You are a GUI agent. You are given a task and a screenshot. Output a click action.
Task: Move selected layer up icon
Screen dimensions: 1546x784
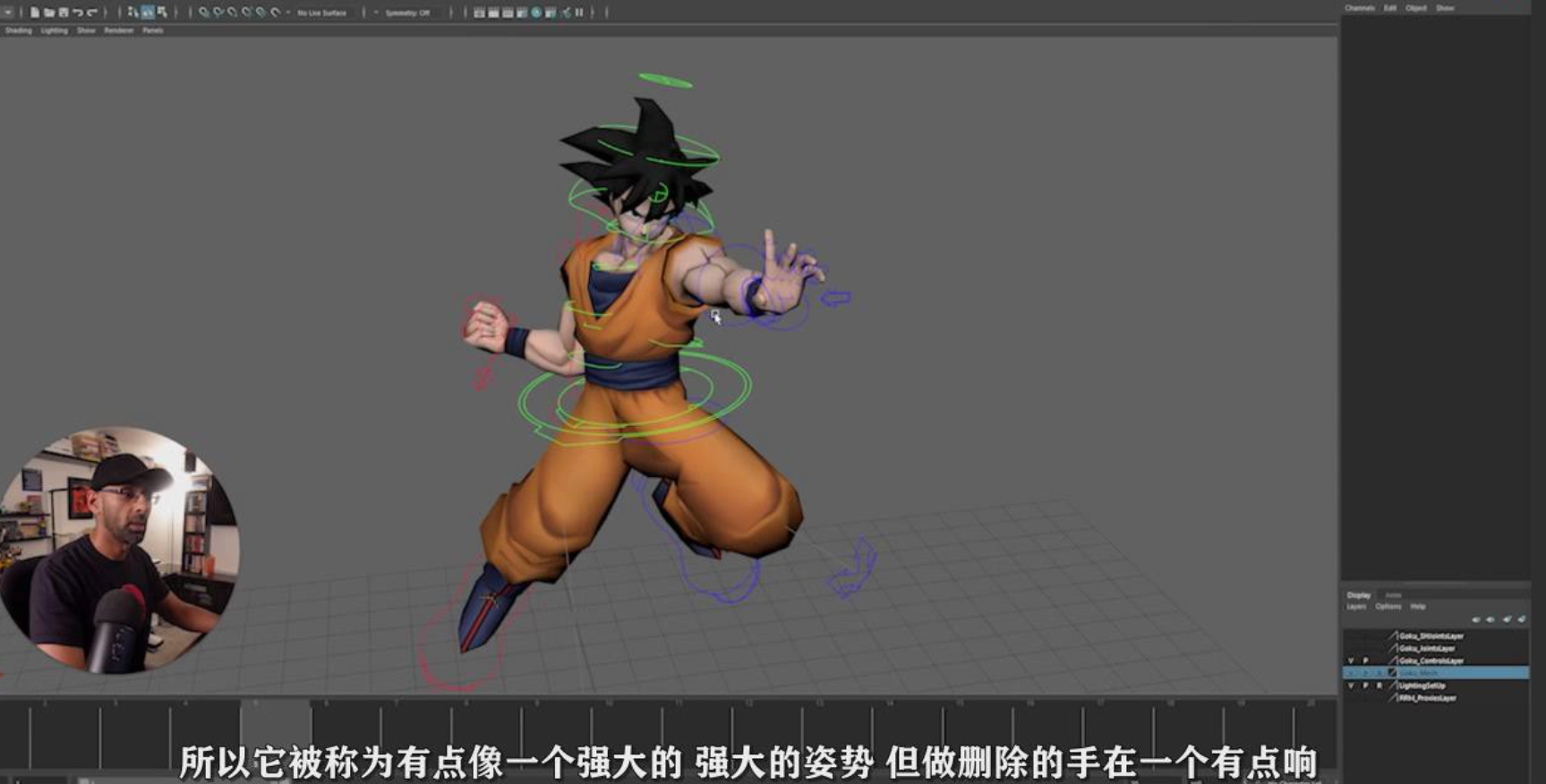[1476, 619]
